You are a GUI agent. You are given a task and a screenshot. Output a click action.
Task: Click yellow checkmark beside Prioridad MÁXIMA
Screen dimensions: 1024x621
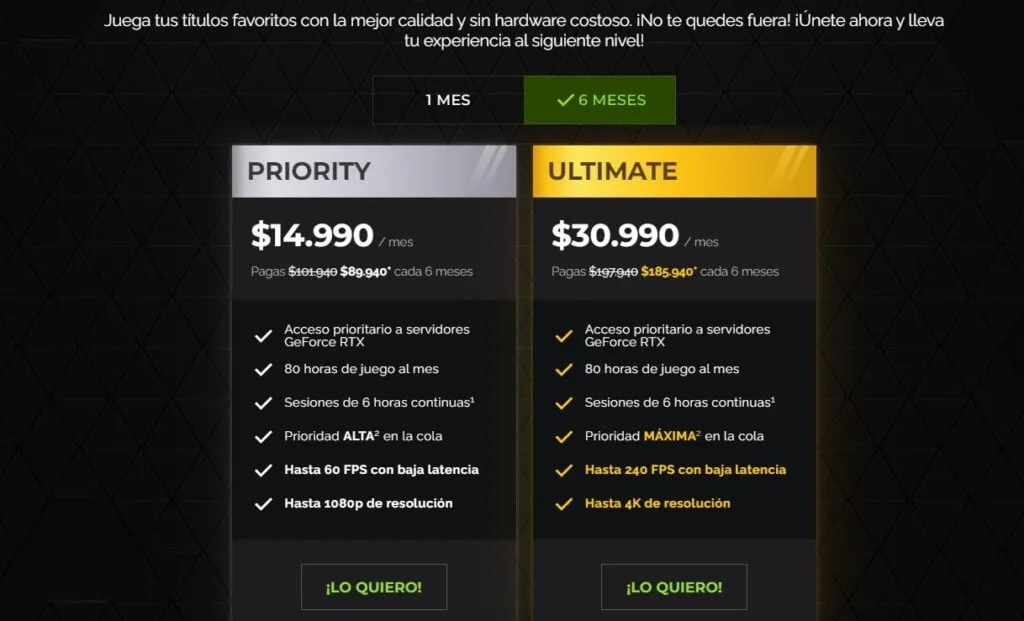[x=564, y=437]
